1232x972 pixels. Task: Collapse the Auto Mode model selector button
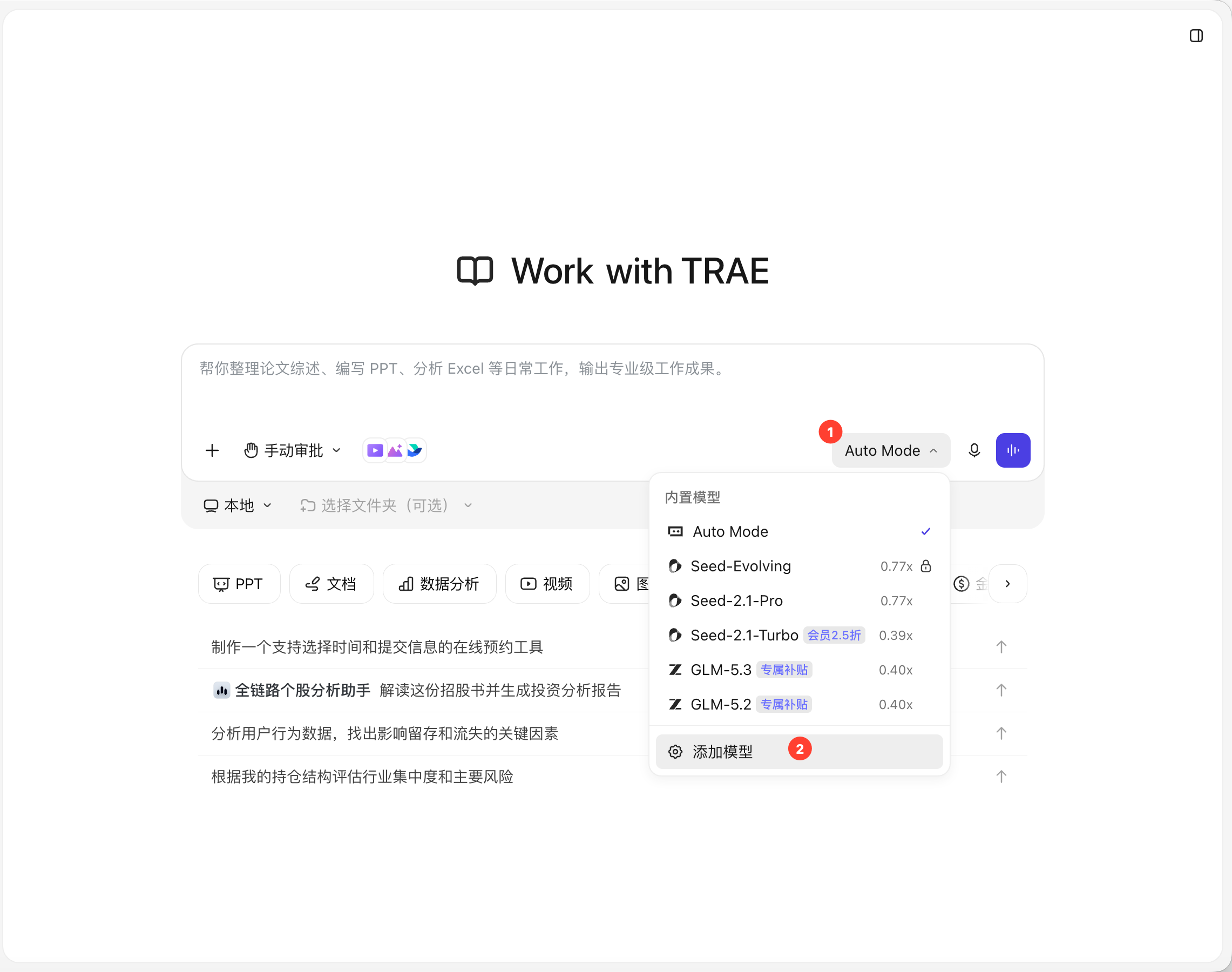coord(891,451)
